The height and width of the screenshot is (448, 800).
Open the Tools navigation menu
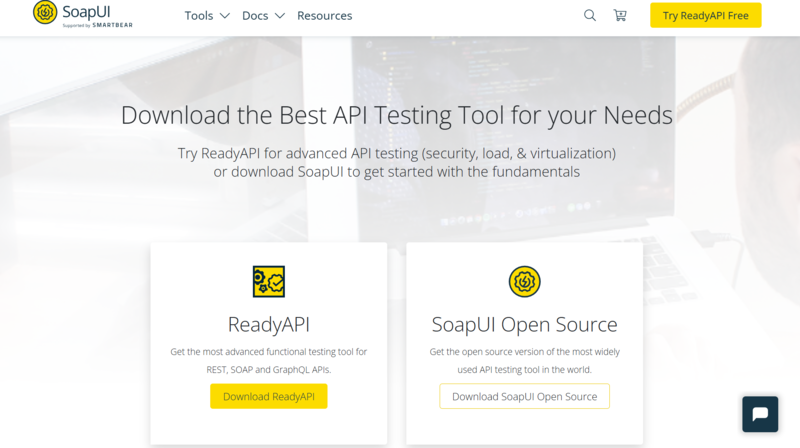click(199, 16)
